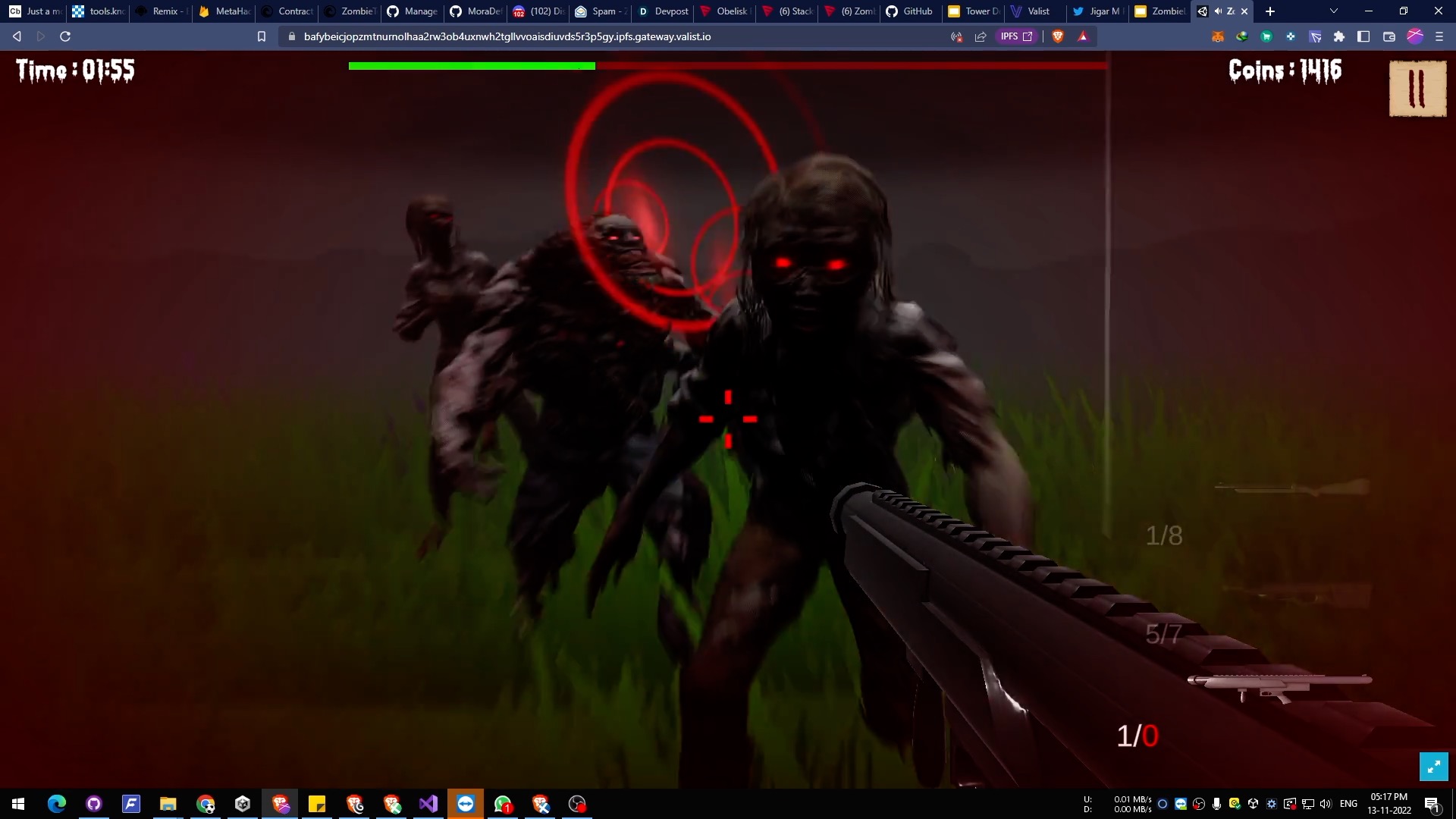This screenshot has height=819, width=1456.
Task: Toggle the browser sidebar panel
Action: 1363,36
